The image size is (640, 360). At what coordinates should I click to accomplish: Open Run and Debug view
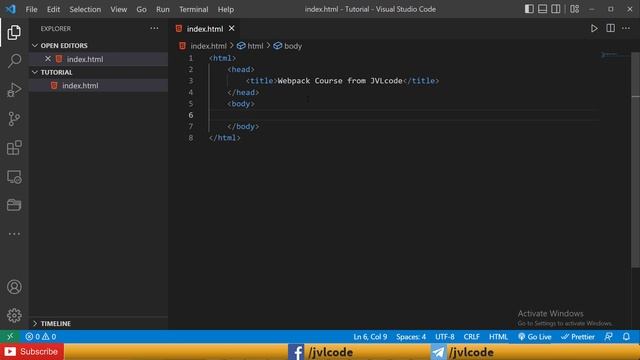click(14, 90)
